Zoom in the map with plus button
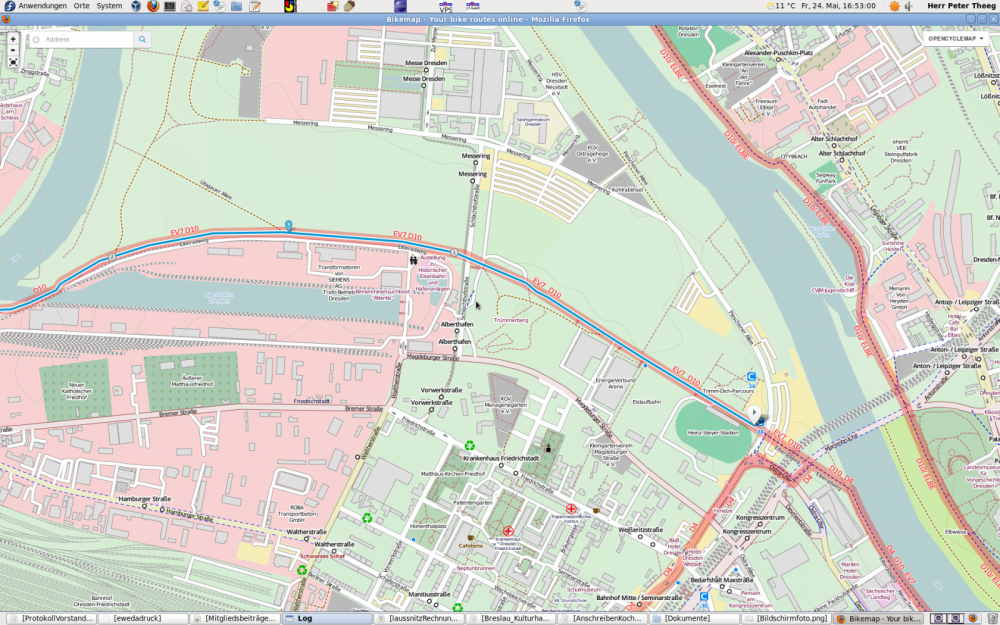Screen dimensions: 1000x625 13,40
